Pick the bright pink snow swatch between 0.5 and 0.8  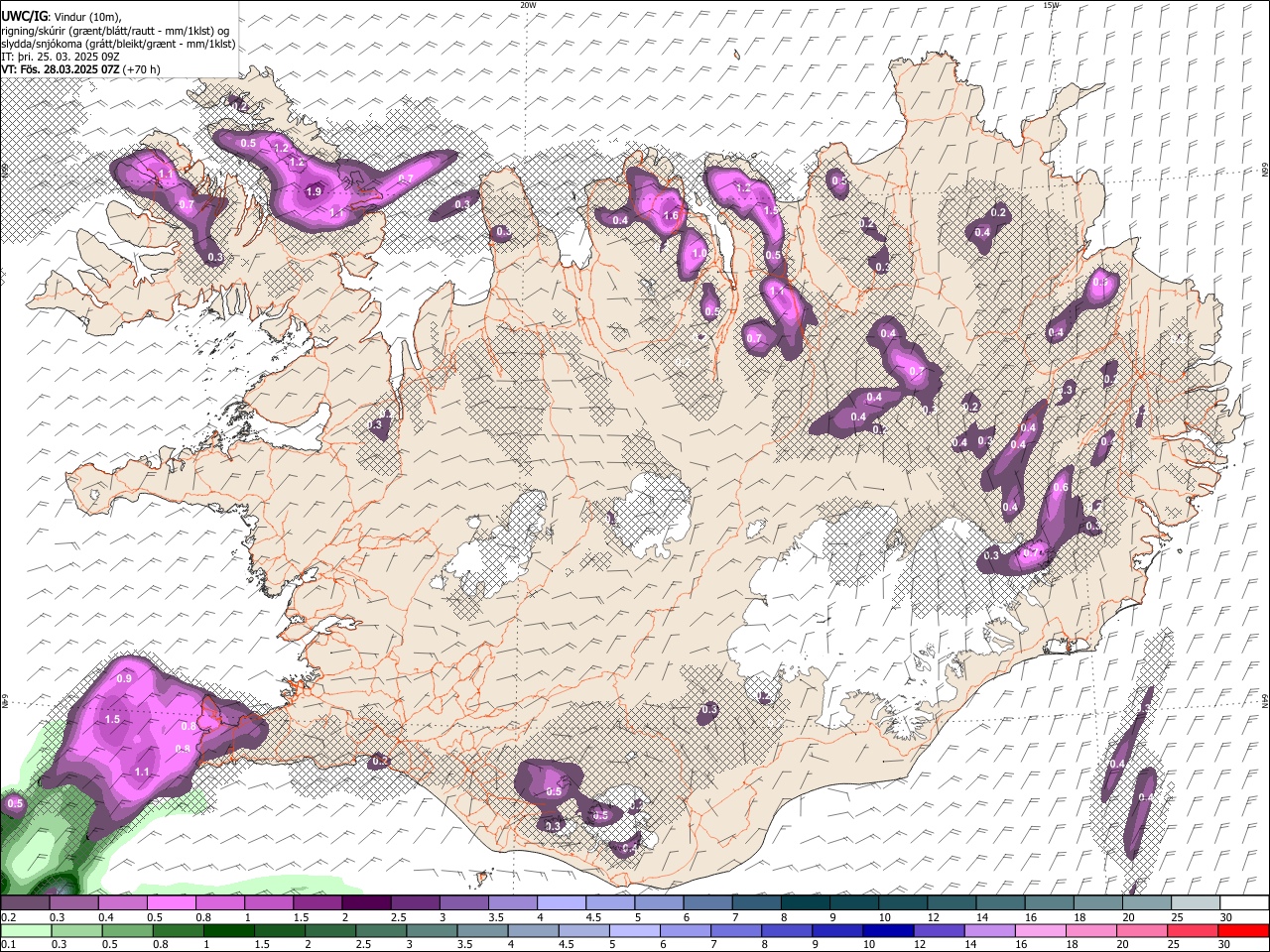click(171, 903)
